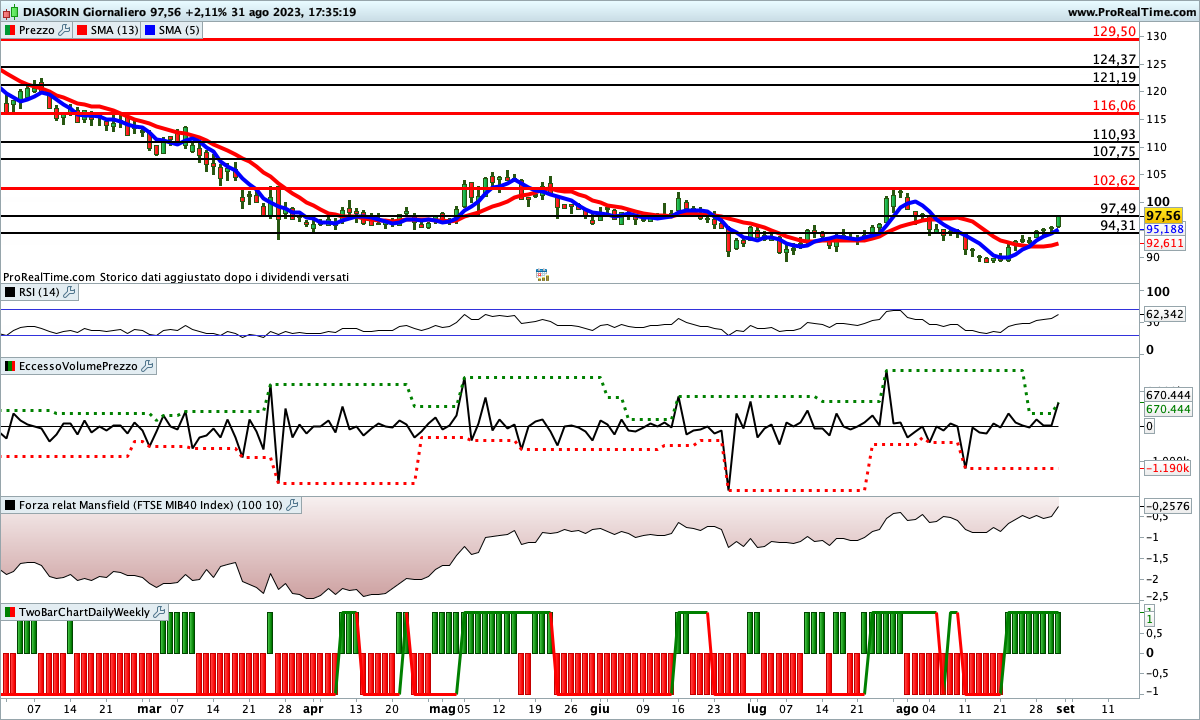This screenshot has height=720, width=1200.
Task: Click the -0,2576 Mansfield value tag
Action: 1167,506
